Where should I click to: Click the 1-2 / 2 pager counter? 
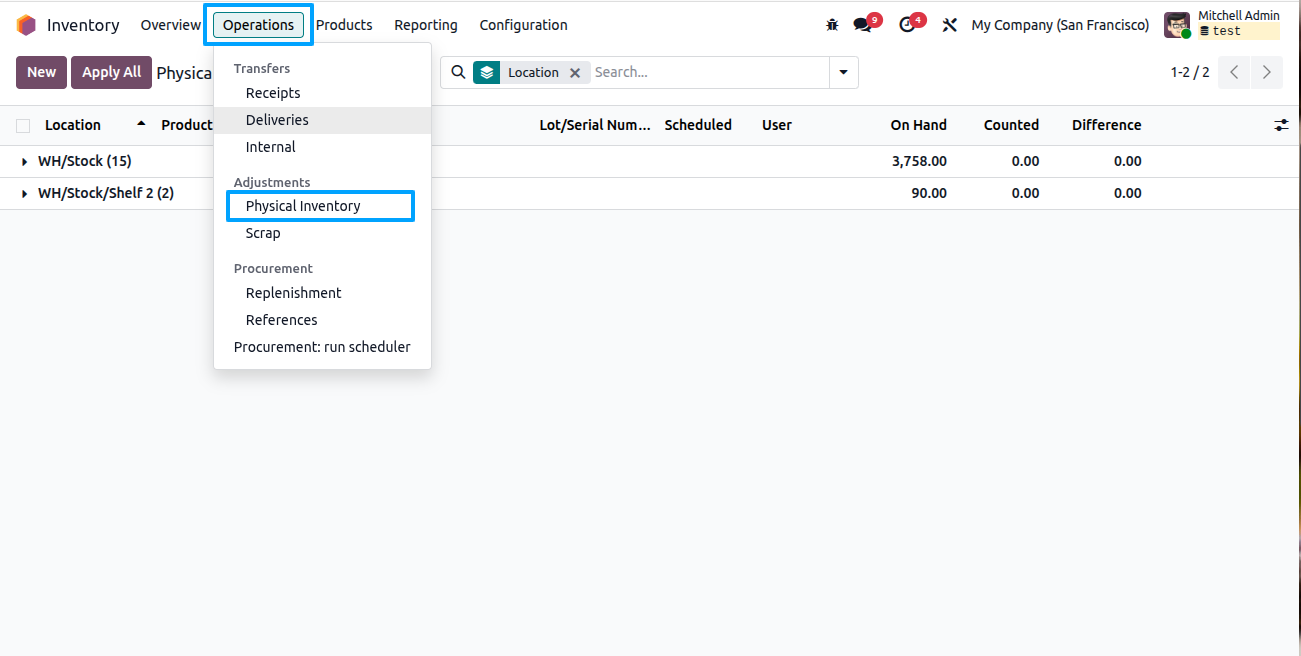tap(1190, 72)
